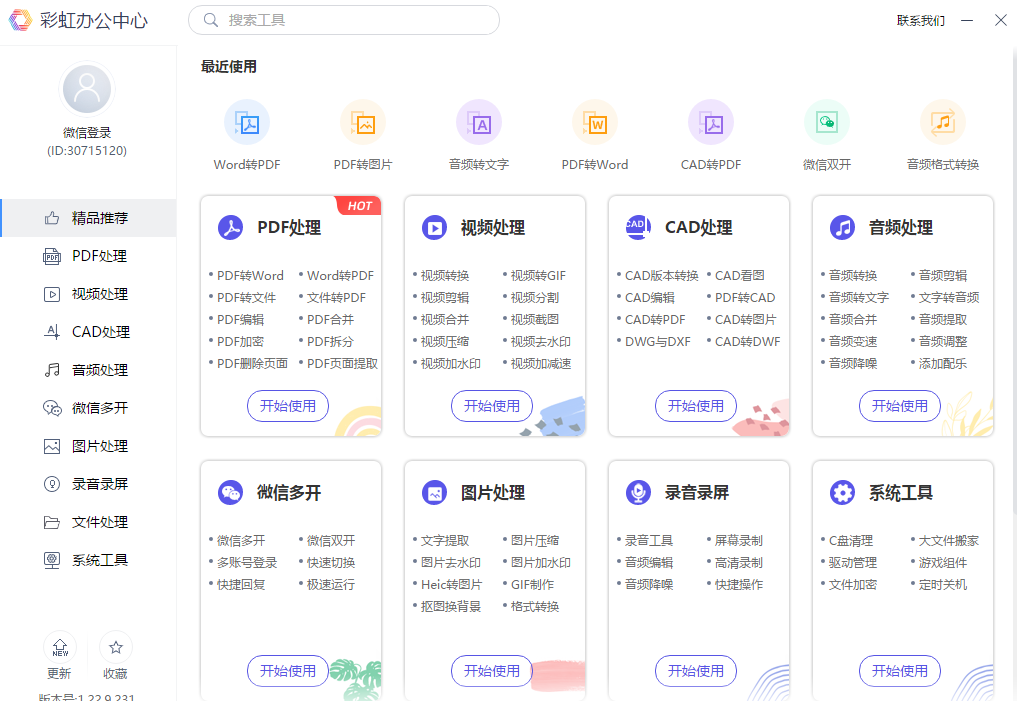Click the 音频处理 card's music note icon

[842, 228]
